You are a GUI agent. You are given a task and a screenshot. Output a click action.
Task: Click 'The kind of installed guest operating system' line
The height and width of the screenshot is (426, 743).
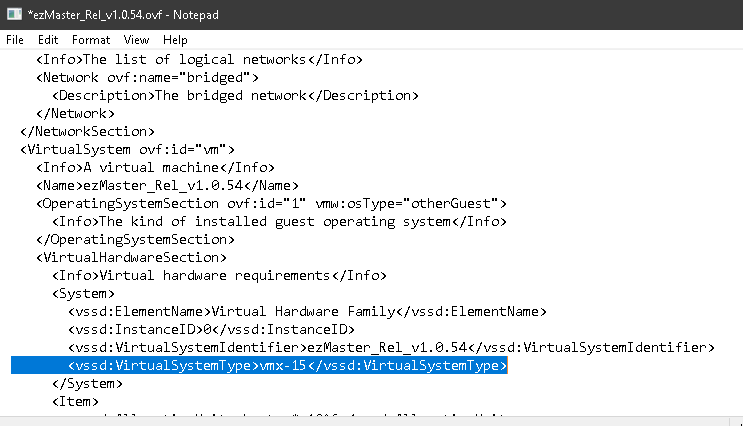(280, 222)
